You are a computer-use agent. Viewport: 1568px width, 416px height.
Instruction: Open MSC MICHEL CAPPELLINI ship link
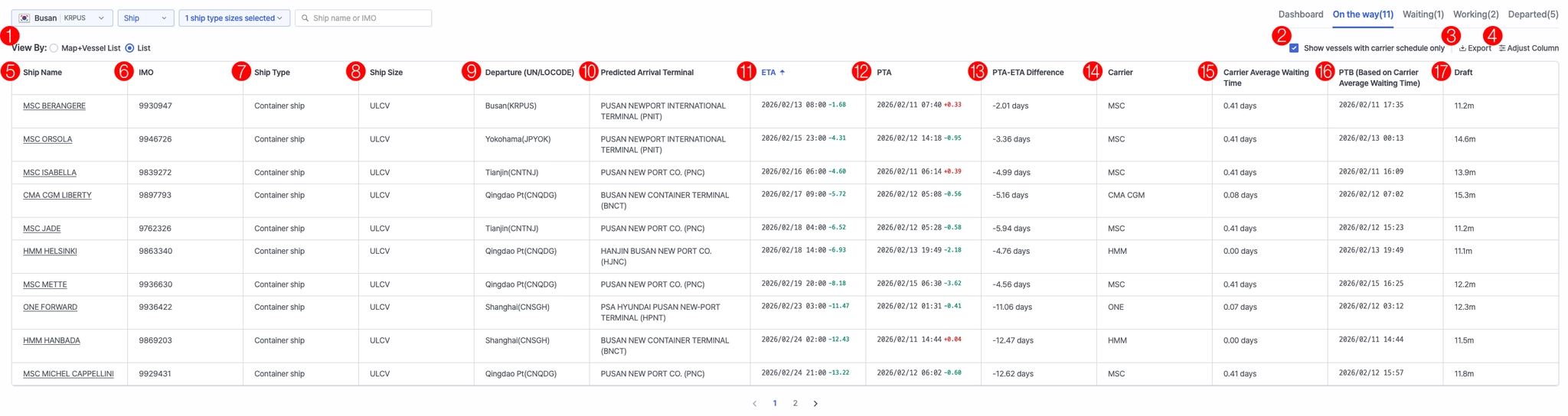(x=68, y=374)
